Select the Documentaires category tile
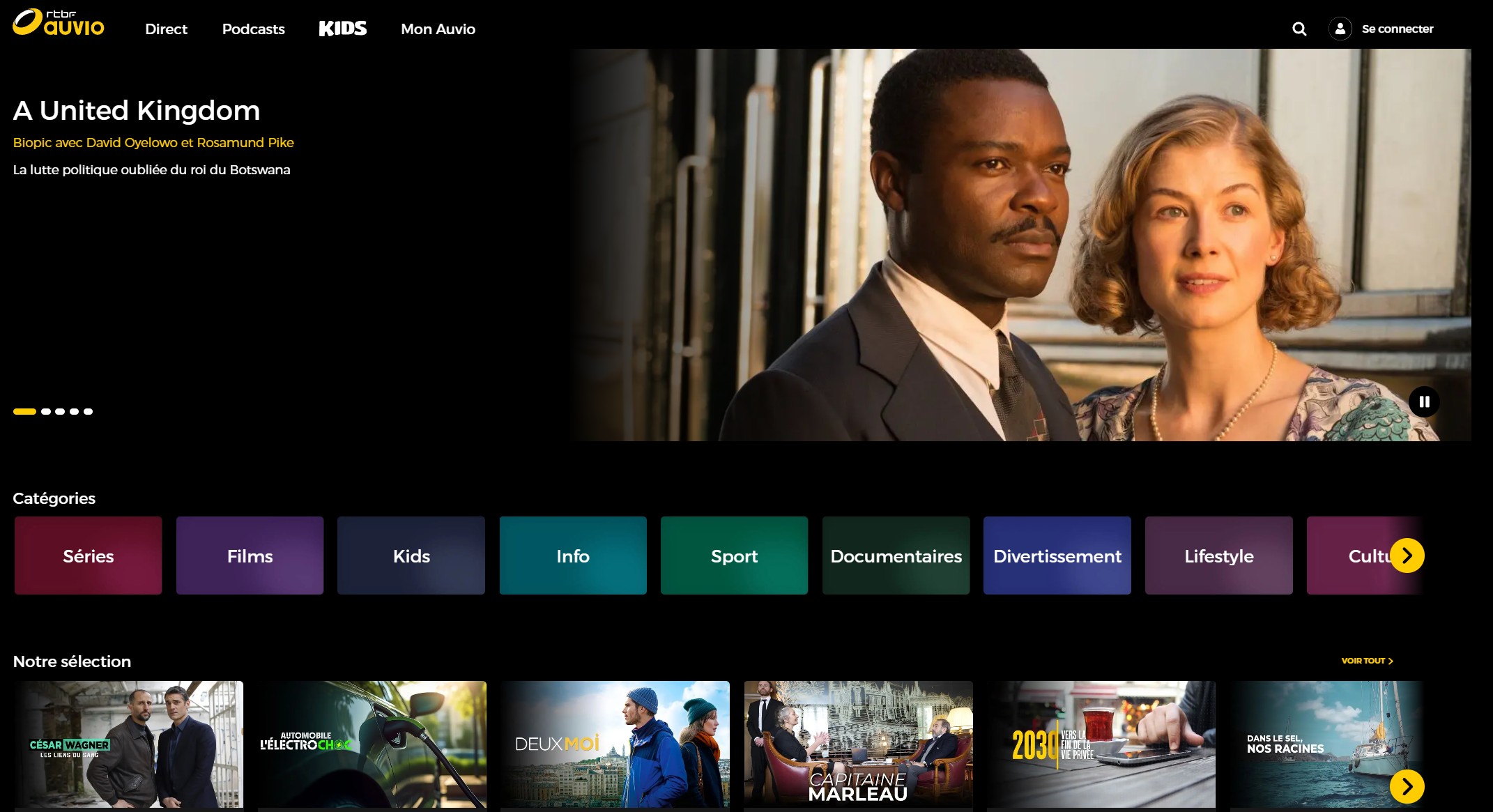This screenshot has width=1493, height=812. click(x=895, y=555)
